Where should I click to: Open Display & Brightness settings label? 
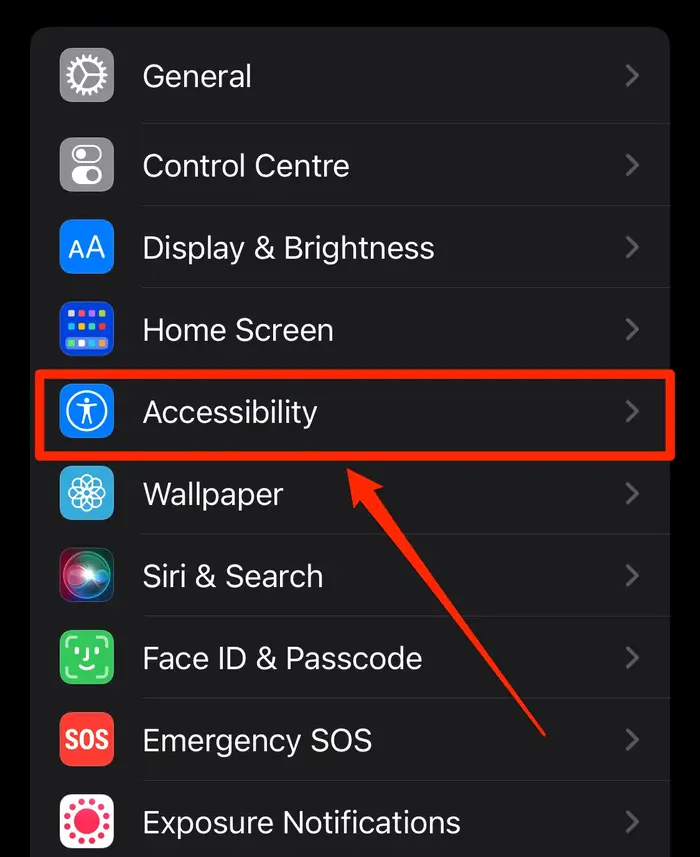point(289,249)
